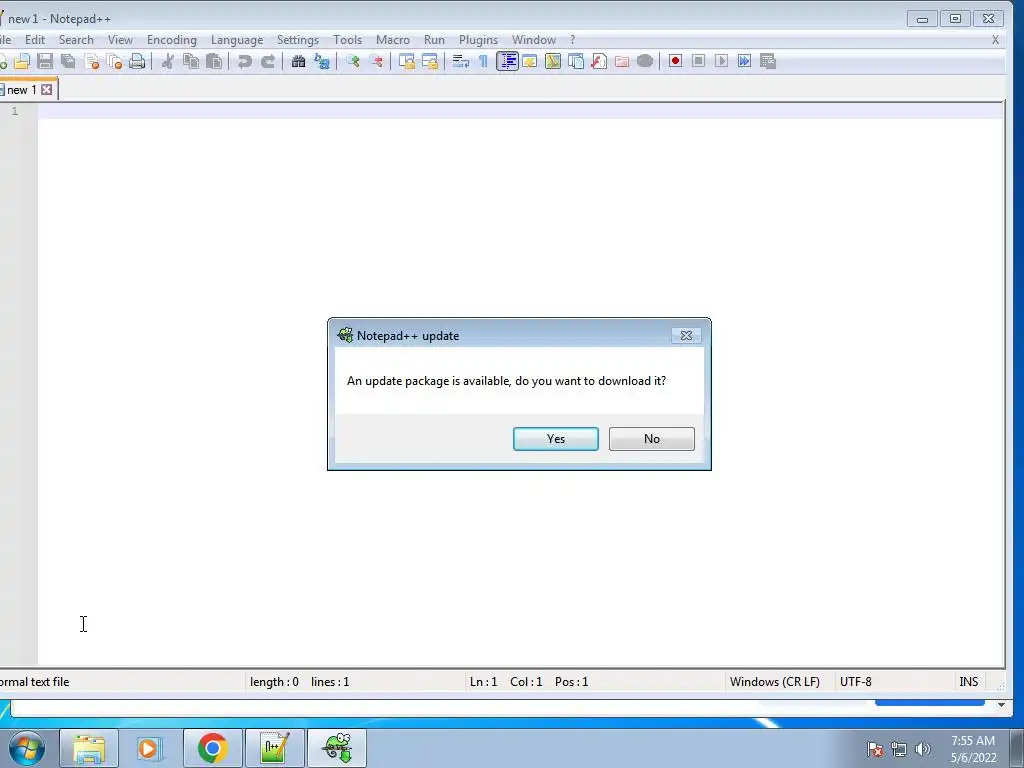
Task: Click the X at menu bar's right end
Action: click(995, 40)
